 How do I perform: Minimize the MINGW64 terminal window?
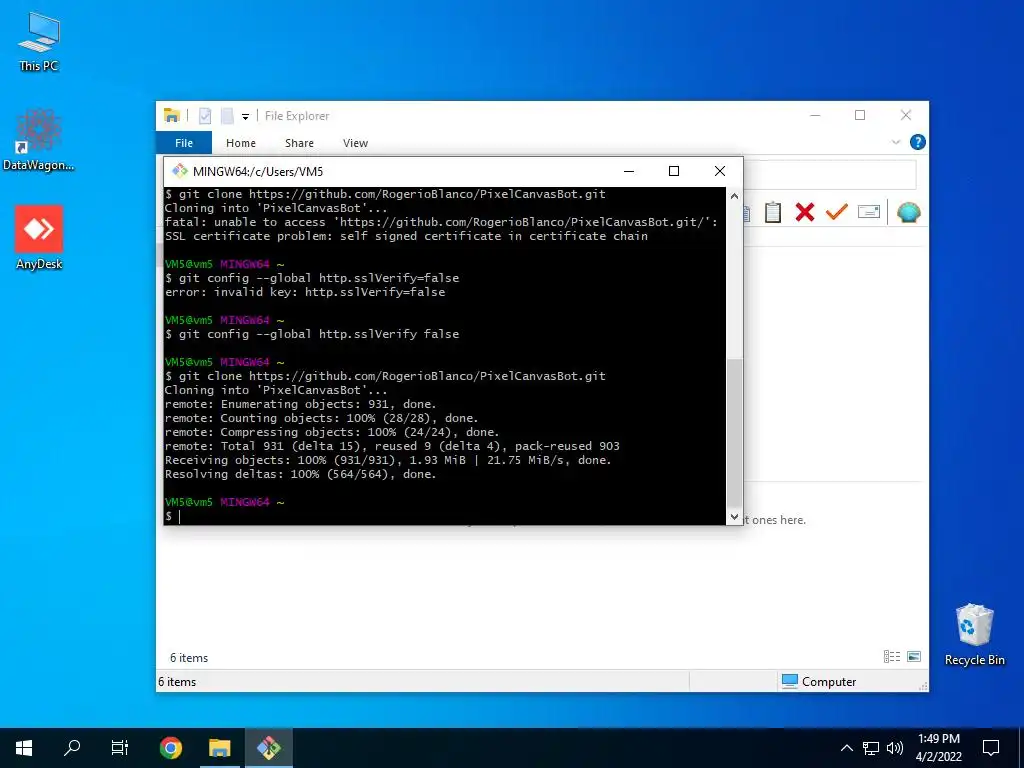tap(629, 171)
